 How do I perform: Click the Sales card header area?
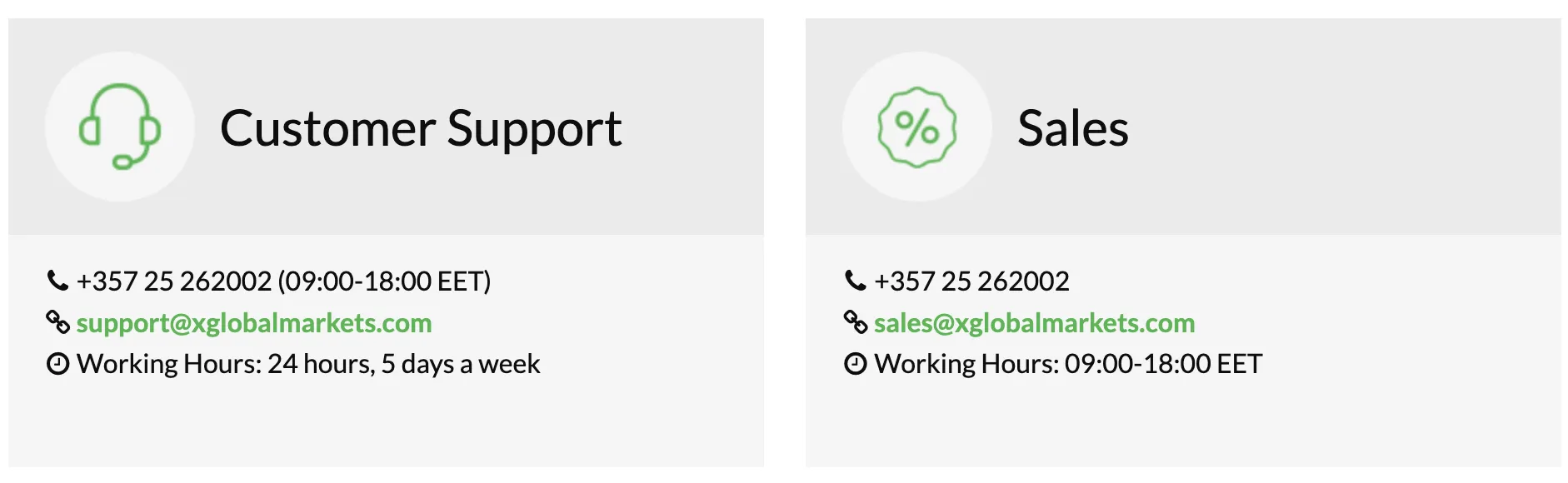click(x=1183, y=127)
